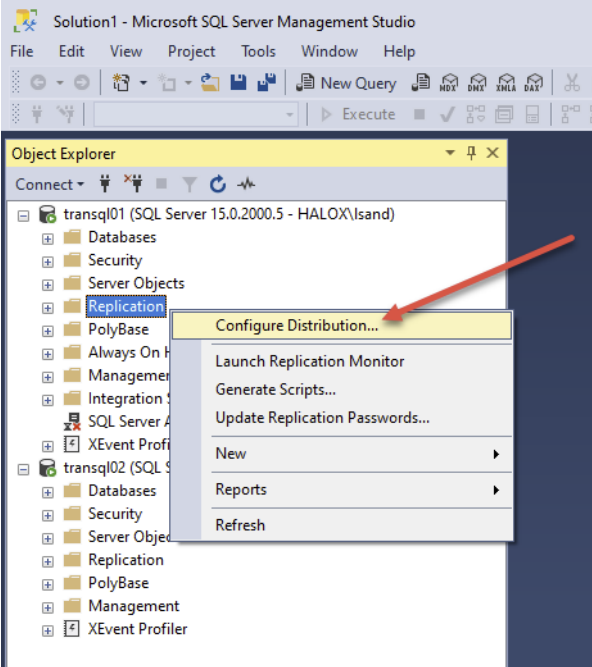Expand XEvent Profiler under transql01

click(x=48, y=446)
